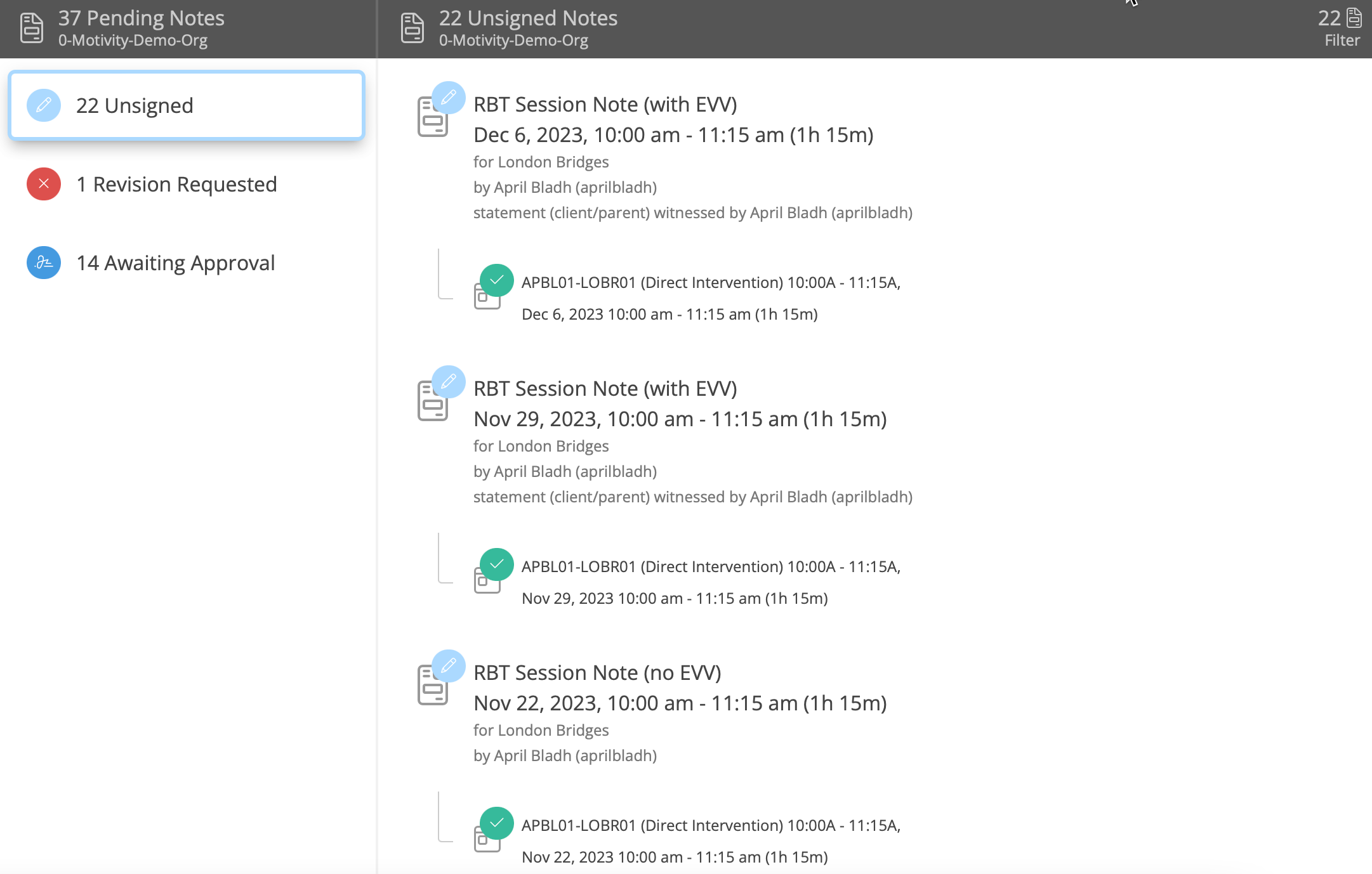Image resolution: width=1372 pixels, height=874 pixels.
Task: Click green checkmark on Dec 6 appointment
Action: 497,280
